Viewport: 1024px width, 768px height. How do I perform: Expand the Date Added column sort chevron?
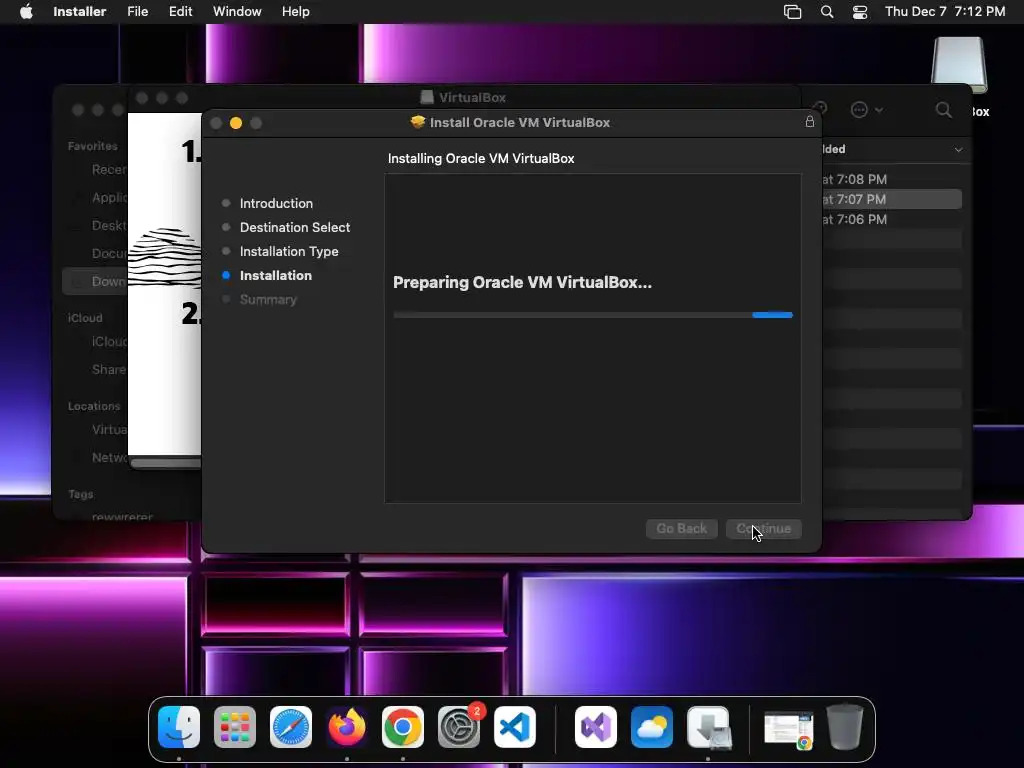(958, 150)
